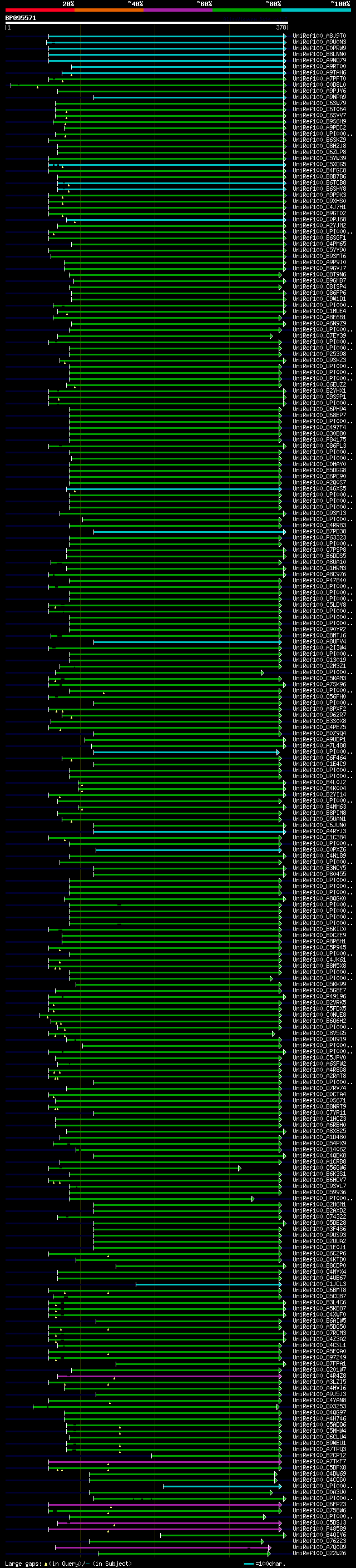
Task: Click the query end position 378
Action: coord(281,27)
